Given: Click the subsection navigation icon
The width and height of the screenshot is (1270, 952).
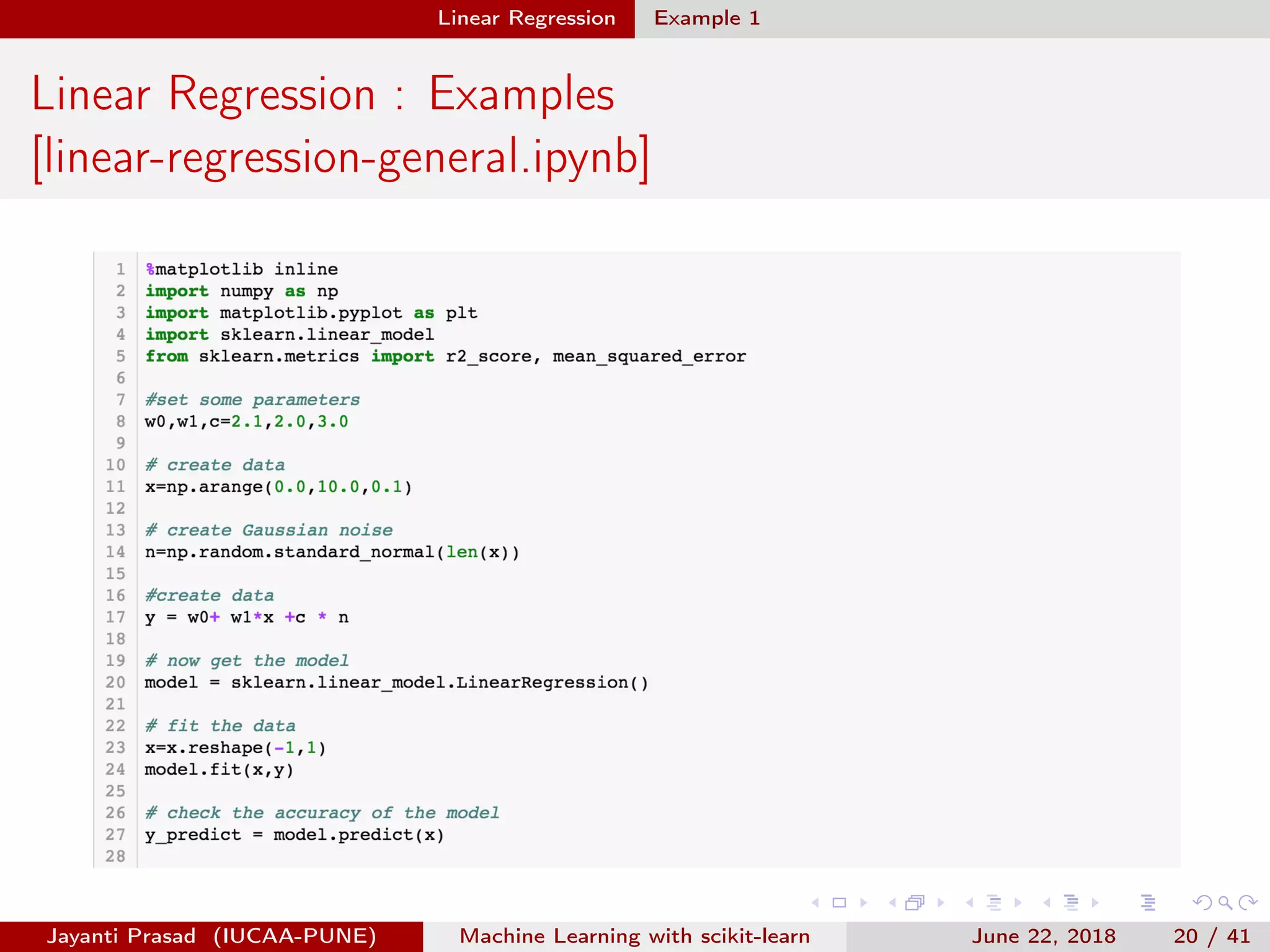Looking at the screenshot, I should coord(994,903).
